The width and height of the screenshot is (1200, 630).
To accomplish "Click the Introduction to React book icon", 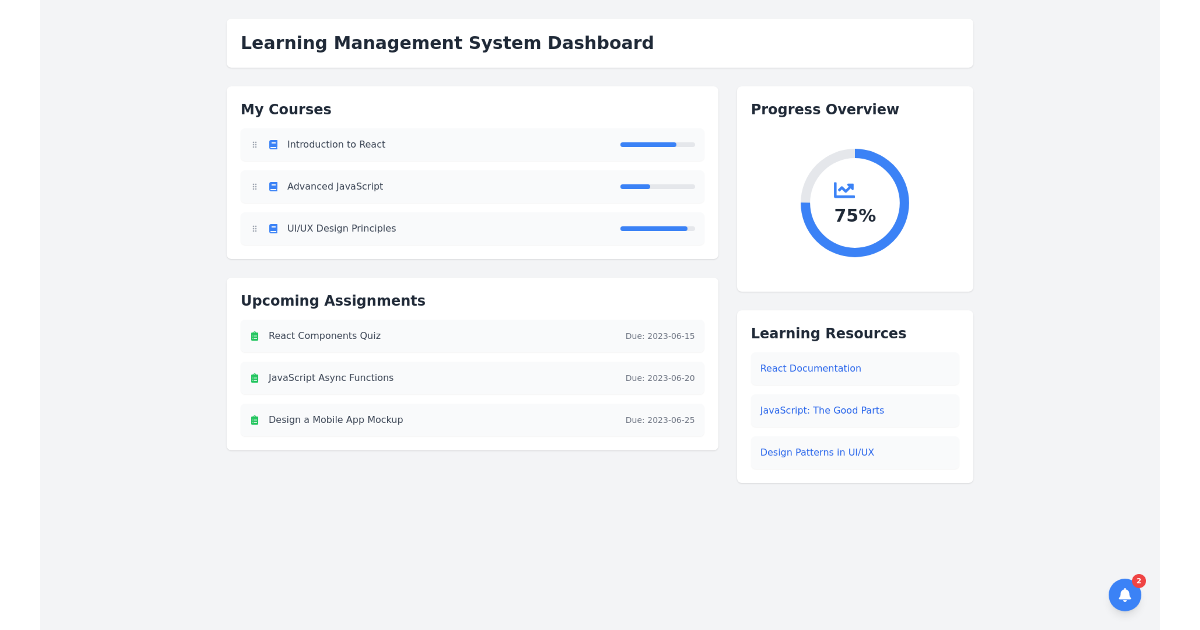I will [x=272, y=144].
